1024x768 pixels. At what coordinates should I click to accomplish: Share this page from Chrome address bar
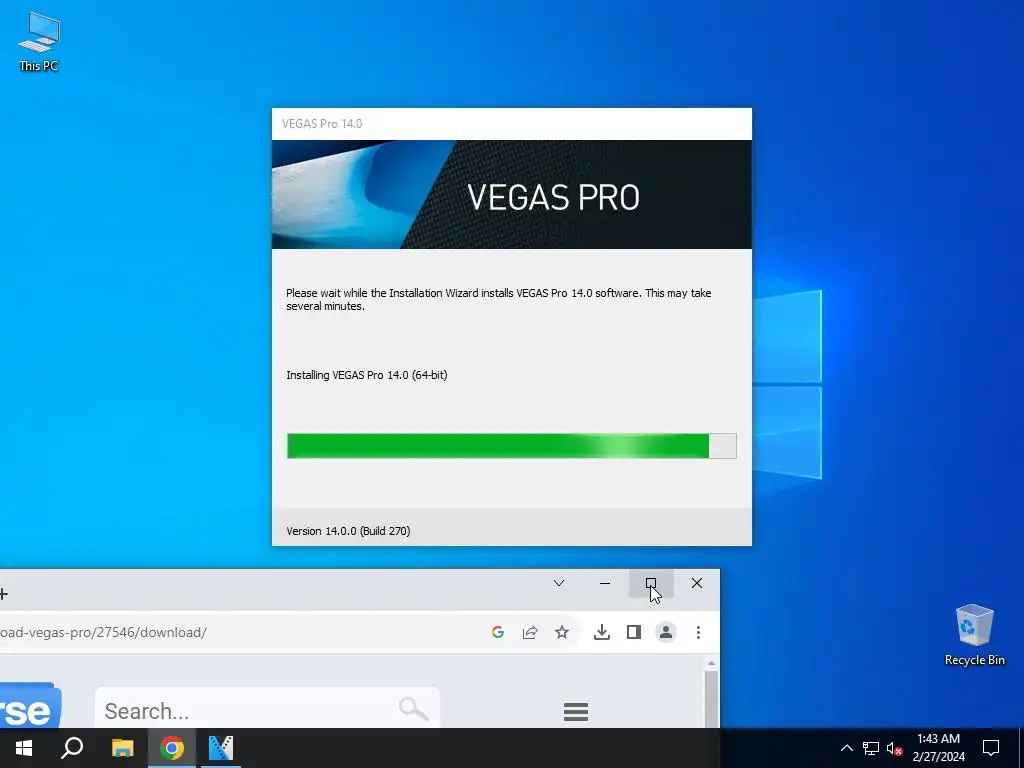[530, 632]
